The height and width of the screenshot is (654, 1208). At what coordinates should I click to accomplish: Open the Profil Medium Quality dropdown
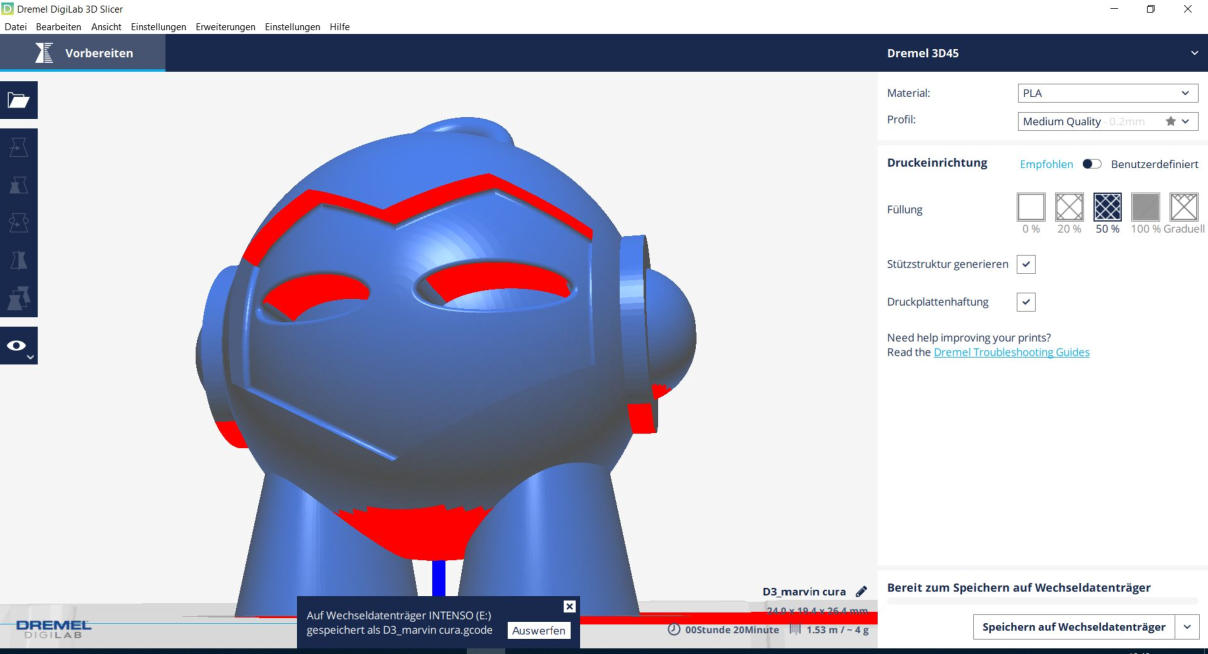pos(1107,121)
